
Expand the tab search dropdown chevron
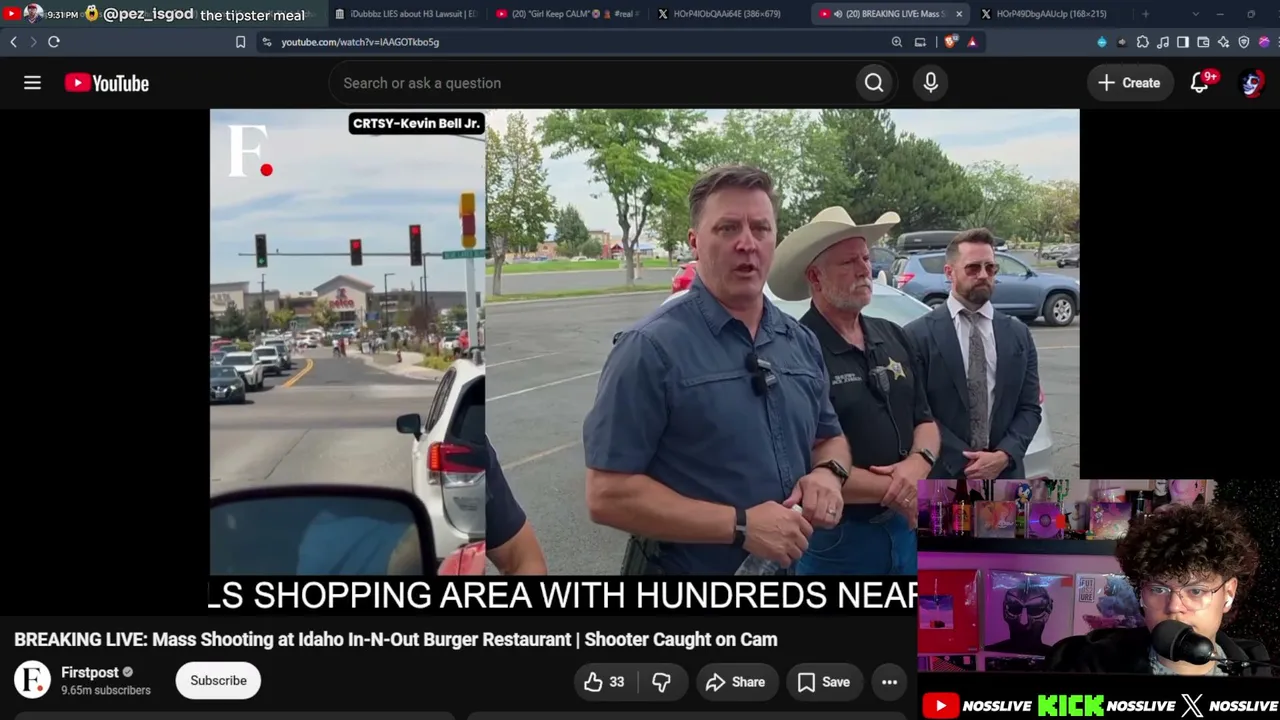click(x=1195, y=14)
